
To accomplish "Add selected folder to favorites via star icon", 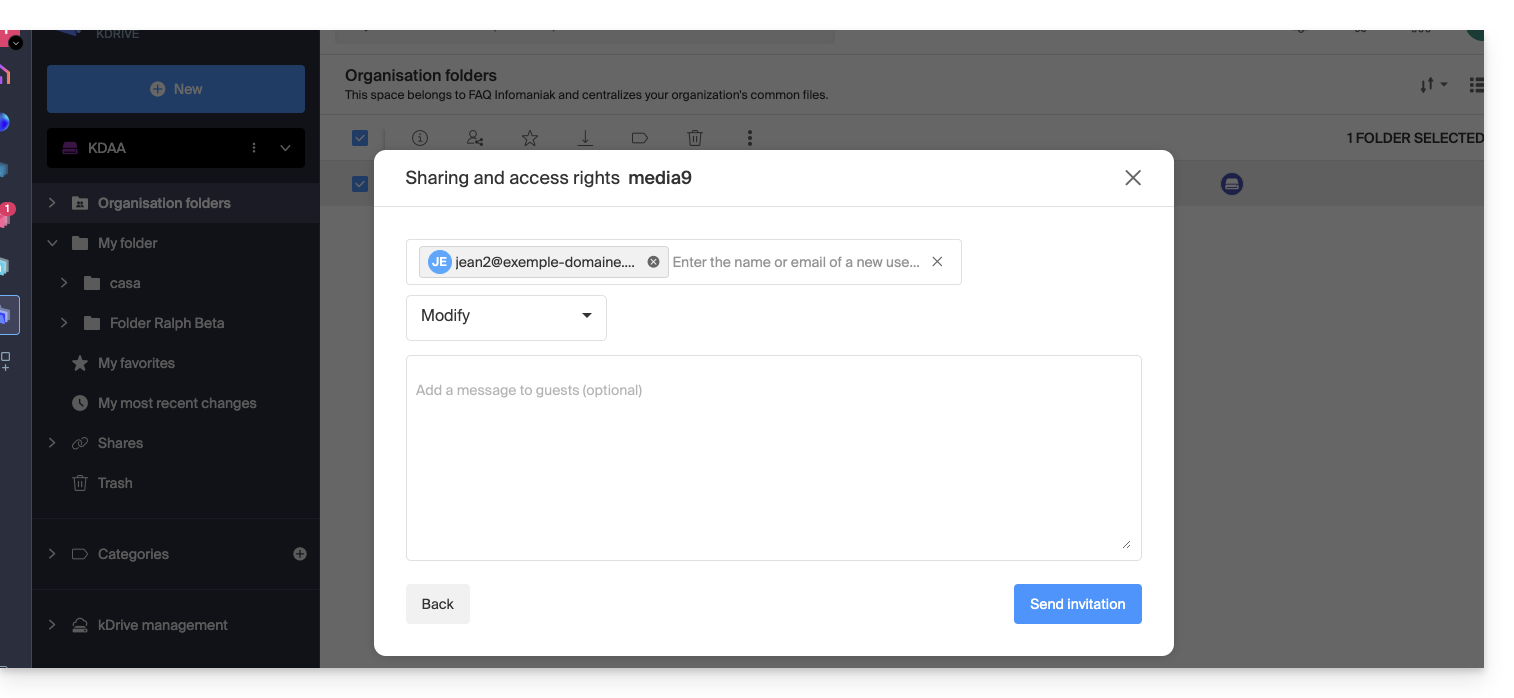I will [530, 138].
